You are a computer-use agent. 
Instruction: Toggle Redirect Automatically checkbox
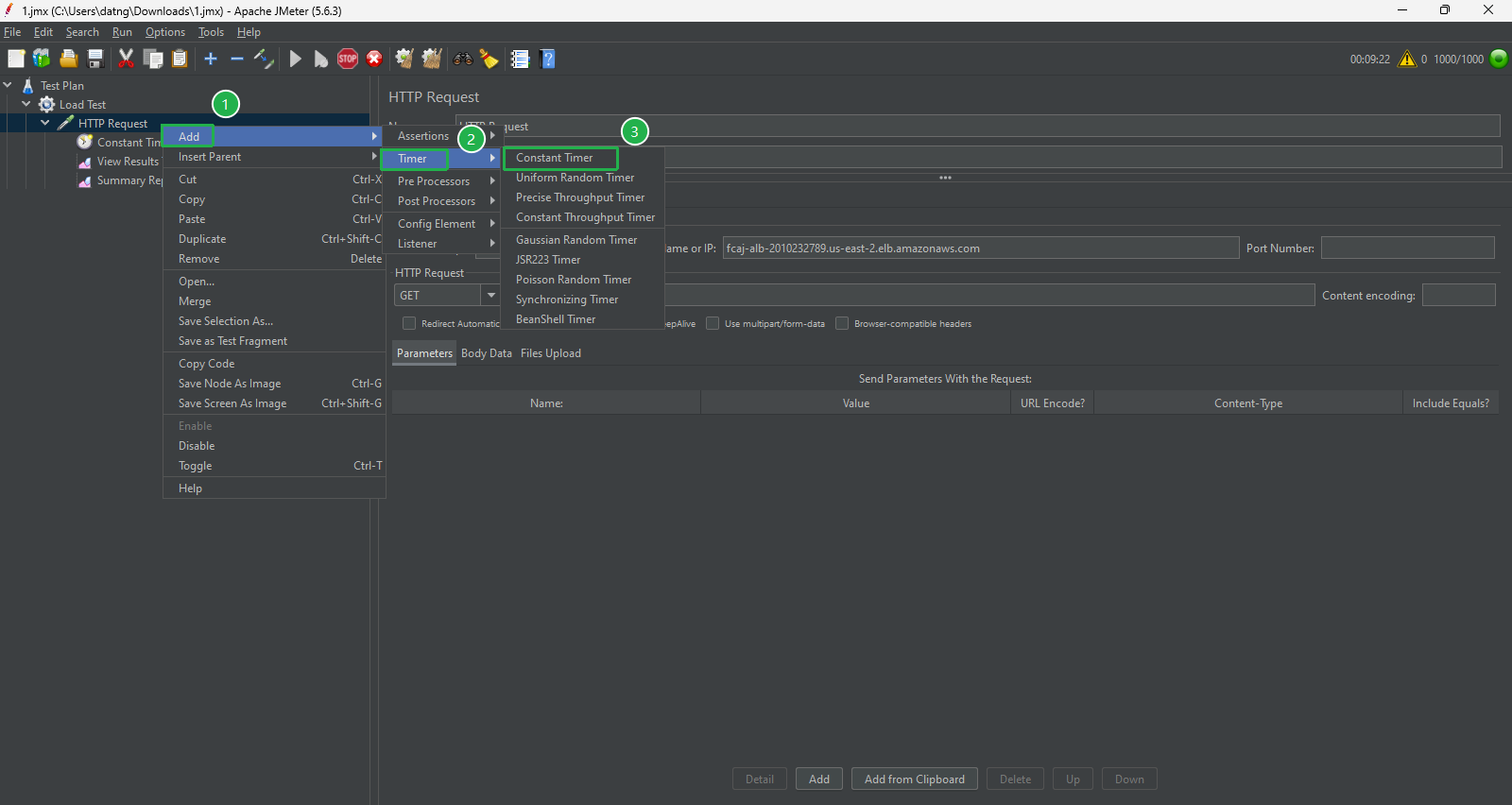pos(409,323)
